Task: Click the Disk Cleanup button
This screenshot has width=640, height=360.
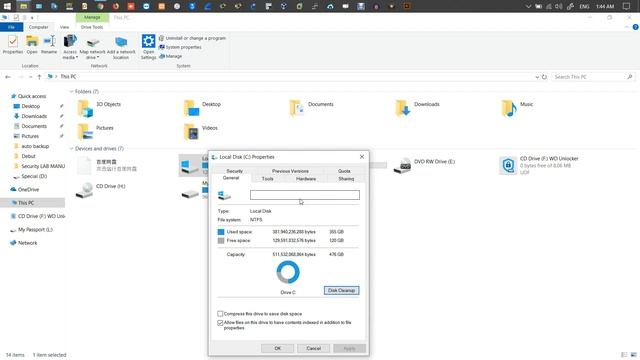Action: coord(342,291)
